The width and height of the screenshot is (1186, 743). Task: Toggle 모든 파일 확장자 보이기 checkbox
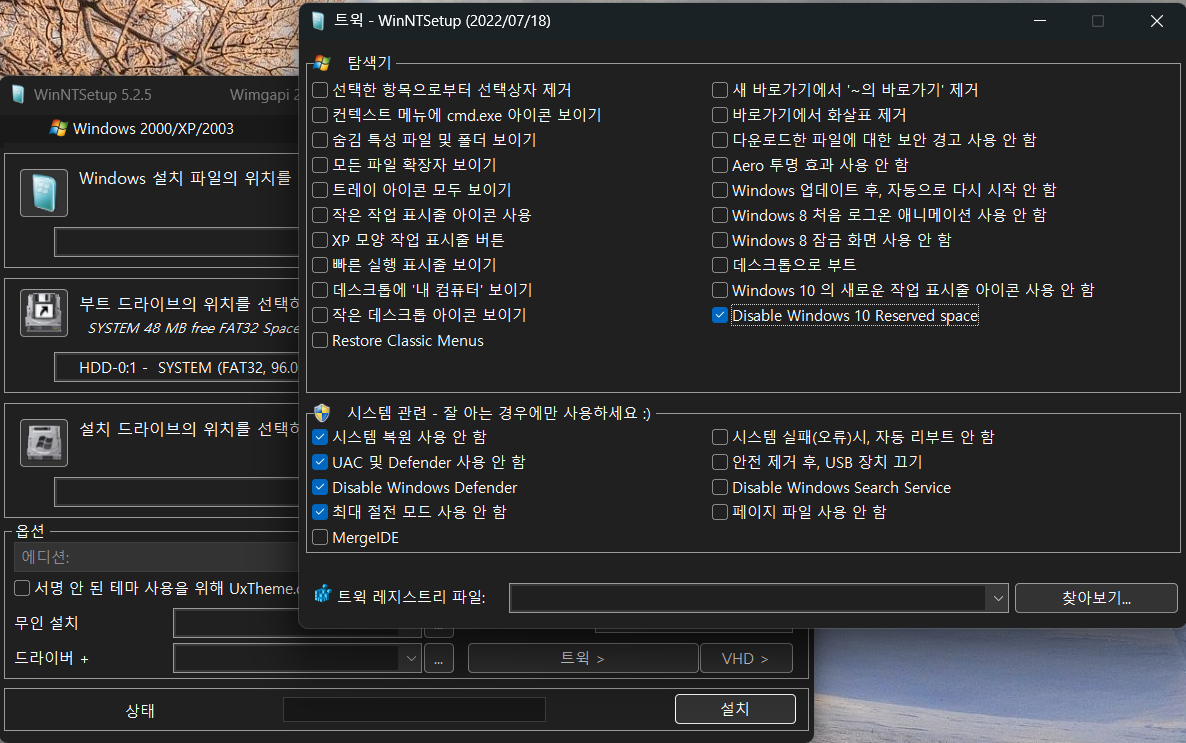click(320, 165)
